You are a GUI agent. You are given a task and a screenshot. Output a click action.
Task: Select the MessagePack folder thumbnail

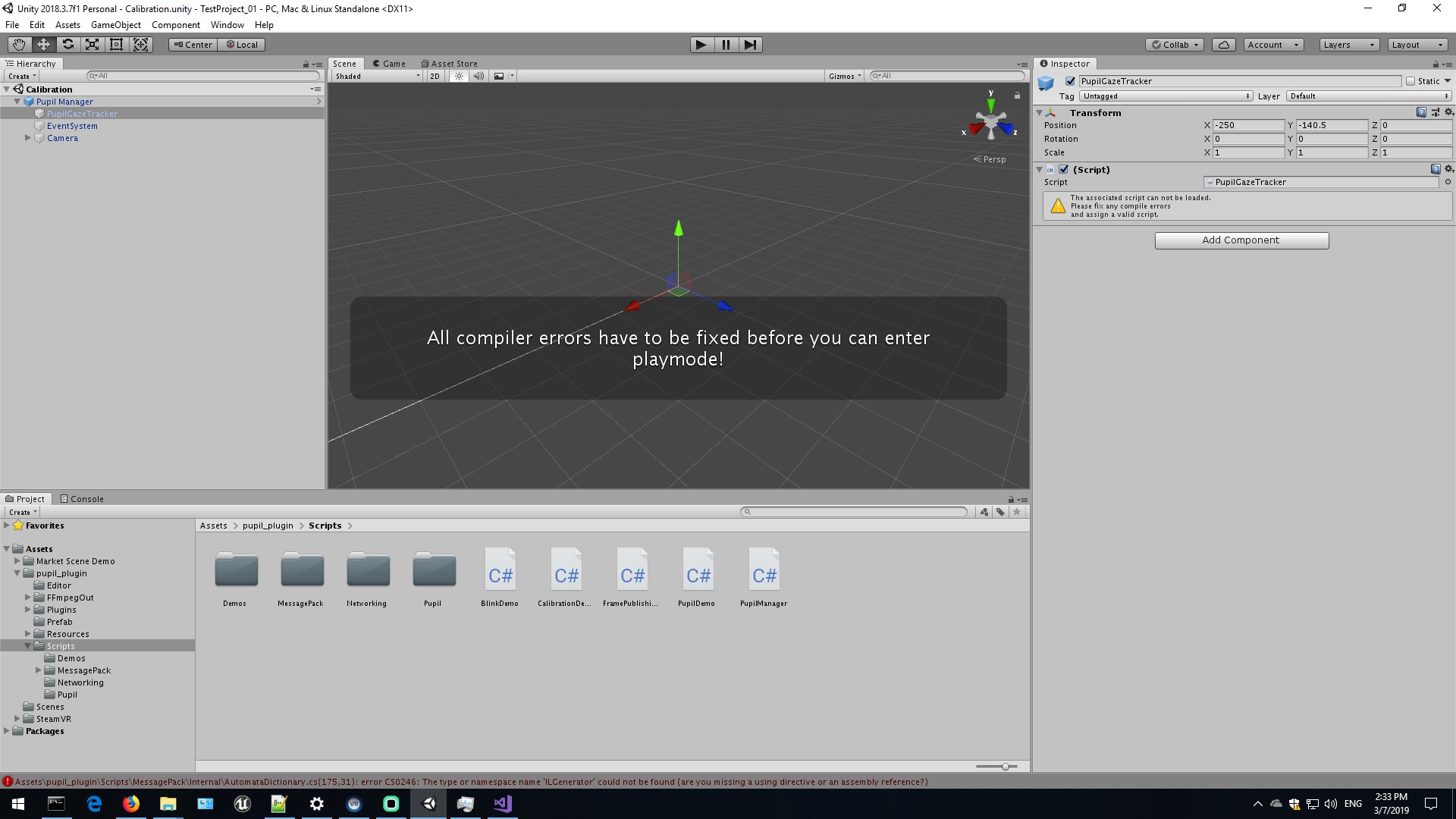[x=301, y=578]
